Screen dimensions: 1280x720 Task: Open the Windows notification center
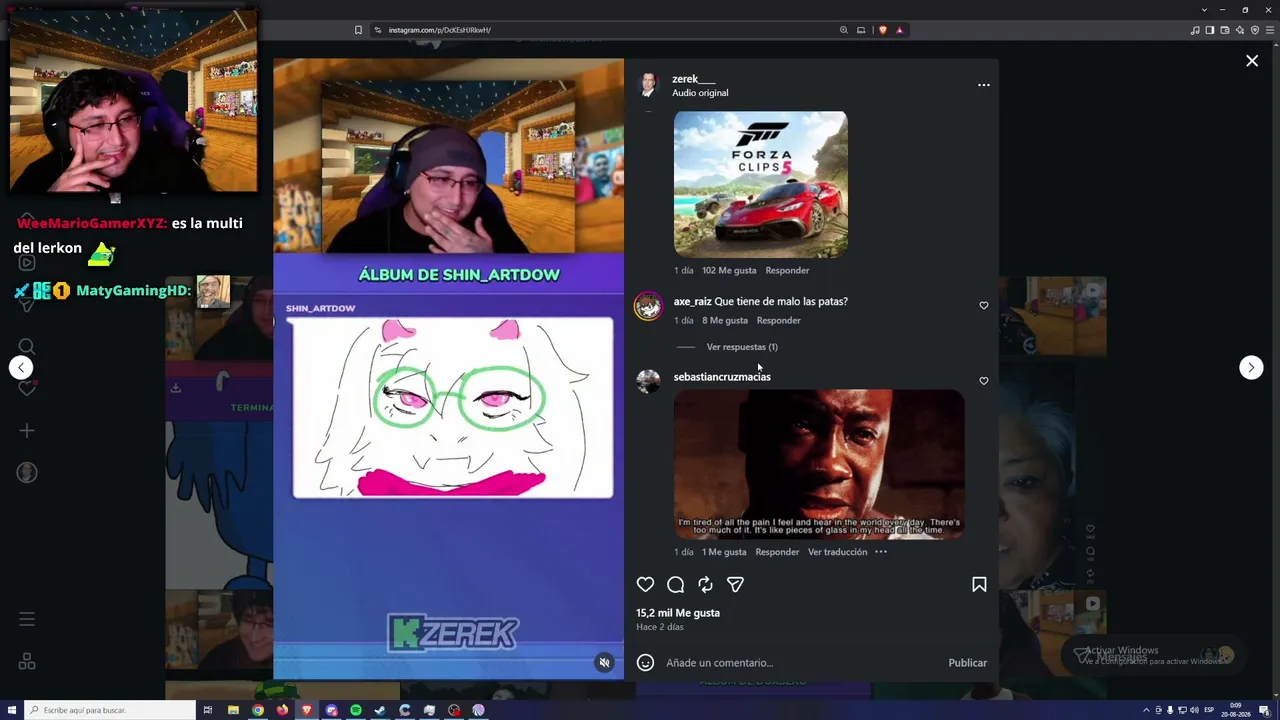tap(1265, 711)
